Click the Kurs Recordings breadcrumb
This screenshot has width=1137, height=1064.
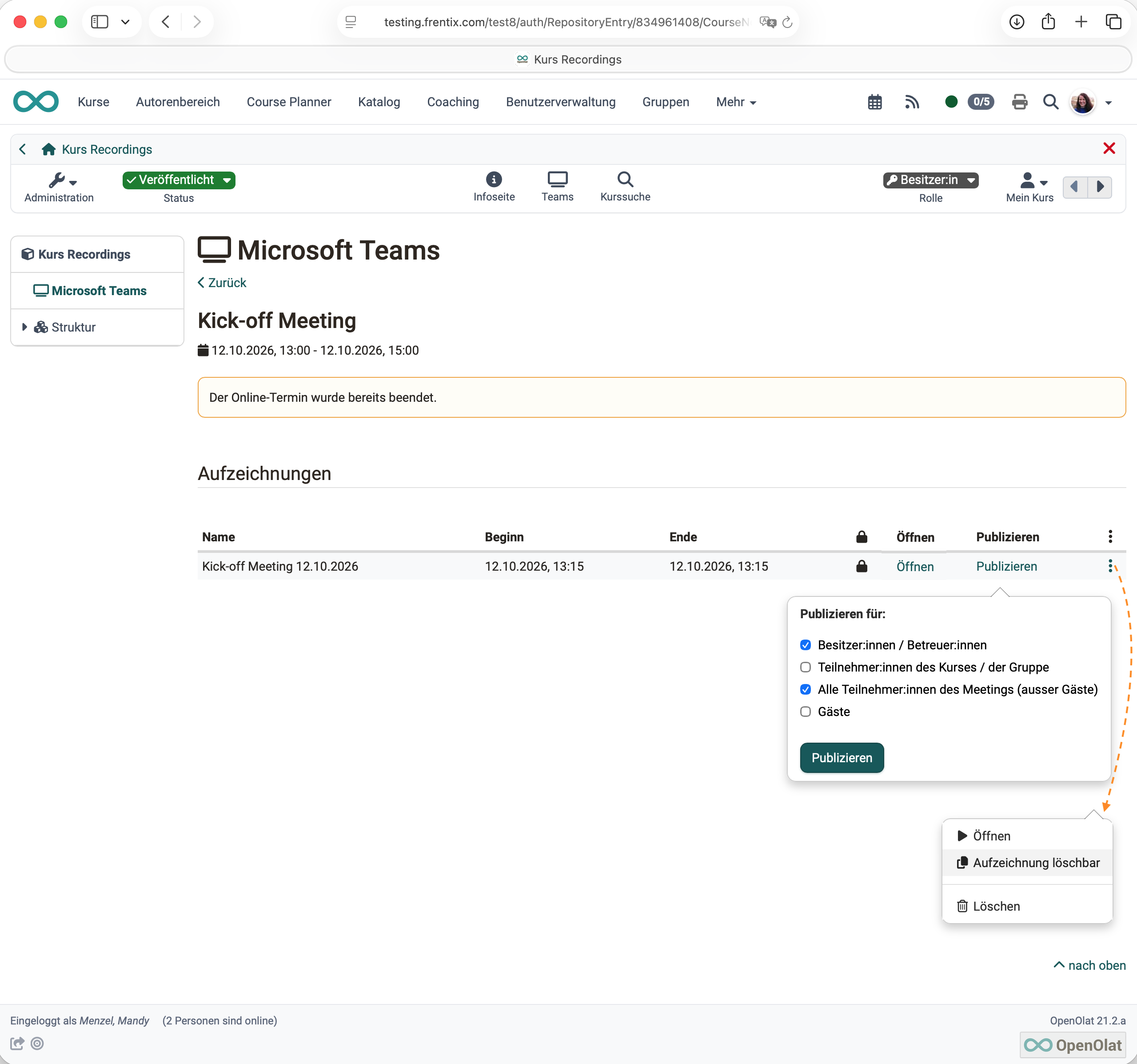[x=107, y=150]
